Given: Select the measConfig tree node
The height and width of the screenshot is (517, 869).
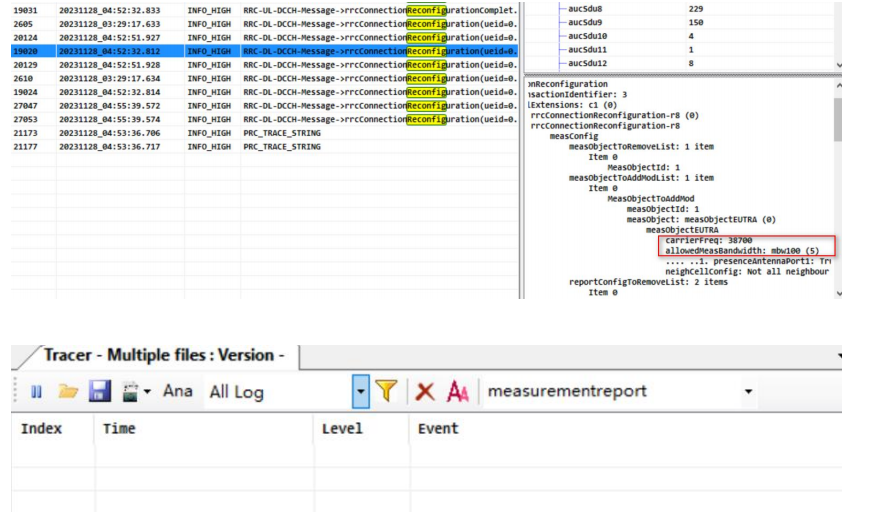Looking at the screenshot, I should coord(574,137).
